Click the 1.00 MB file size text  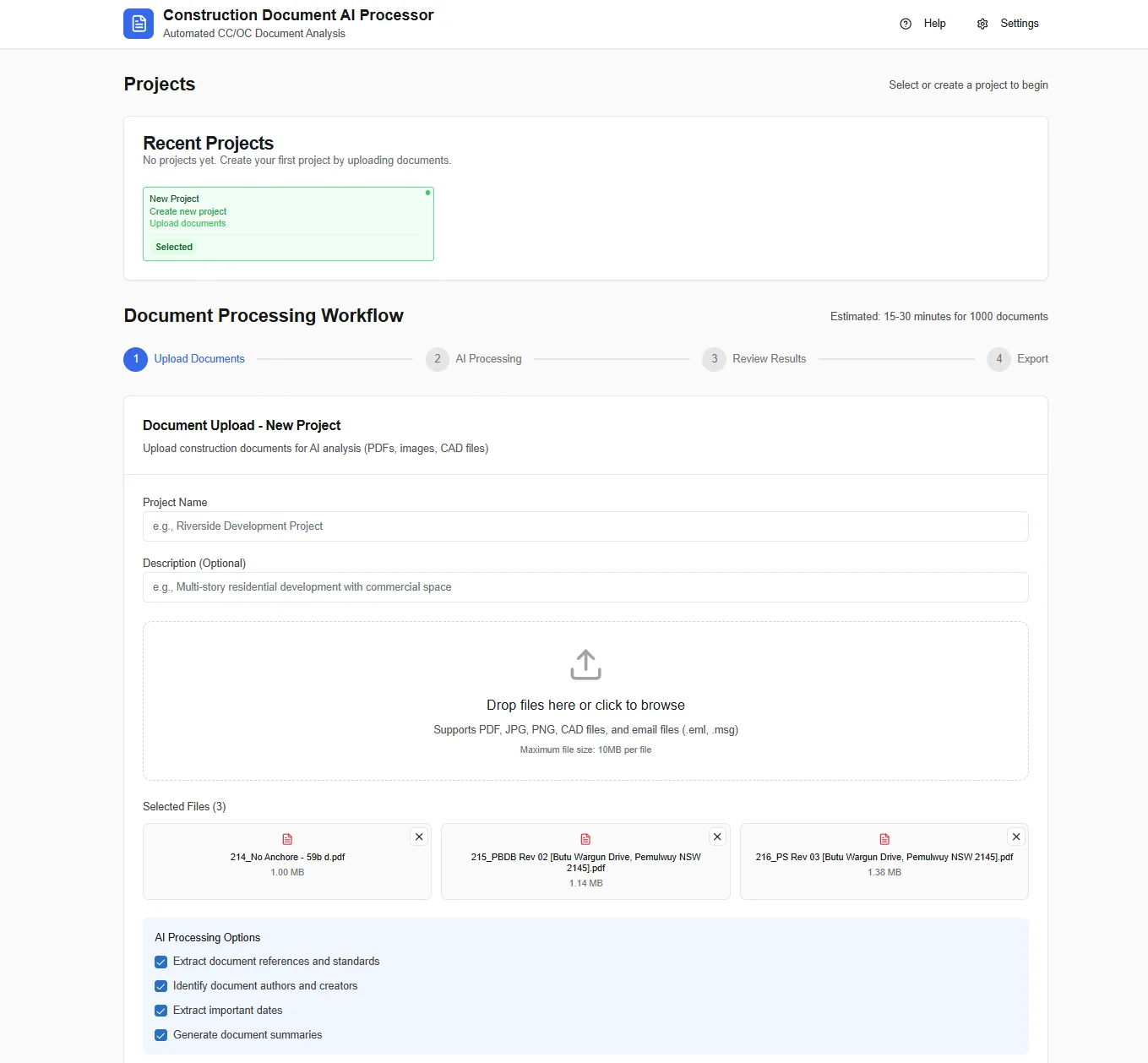click(287, 872)
